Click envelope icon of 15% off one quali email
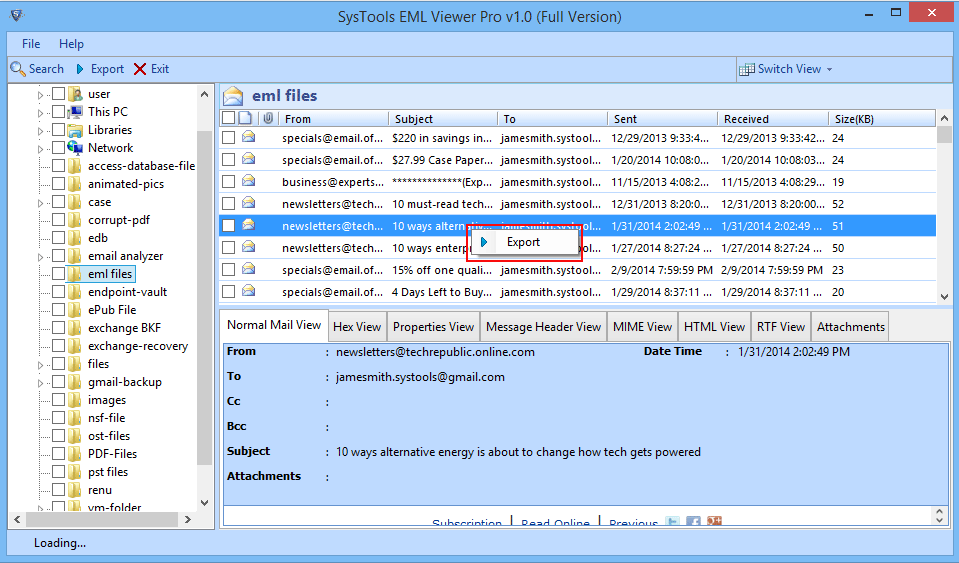This screenshot has height=563, width=959. [248, 268]
